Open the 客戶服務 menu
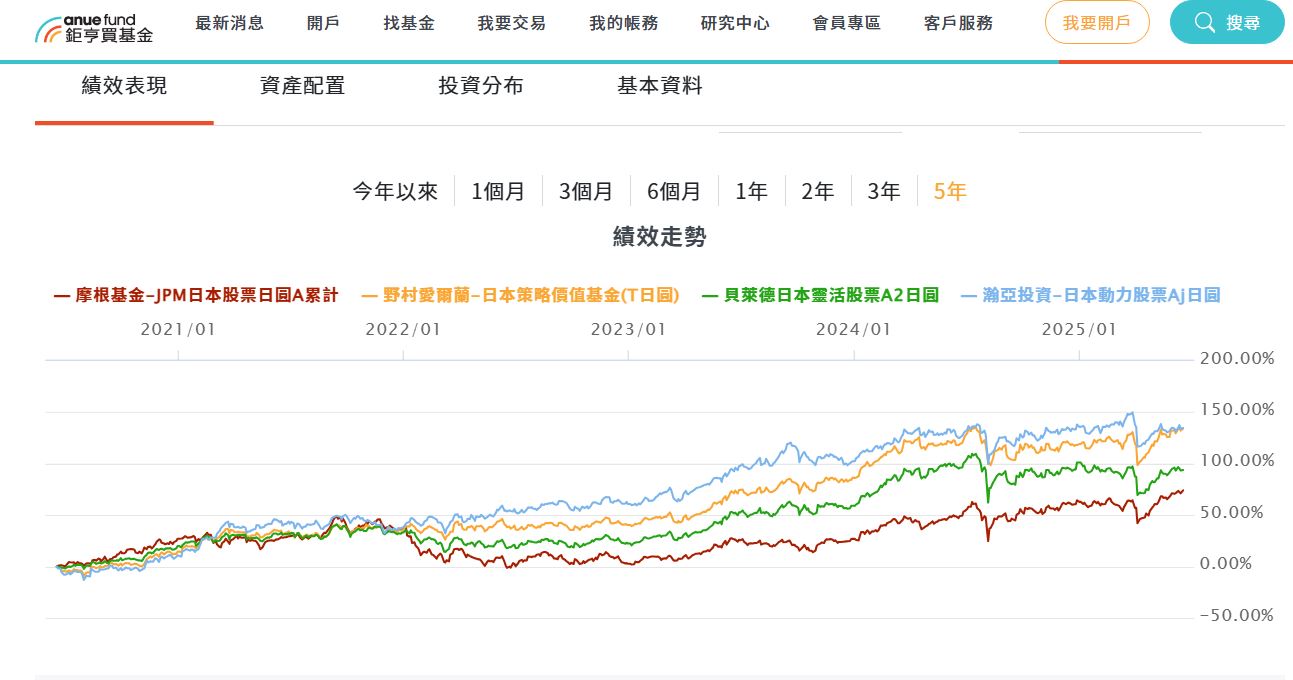Screen dimensions: 1293x680 (959, 23)
